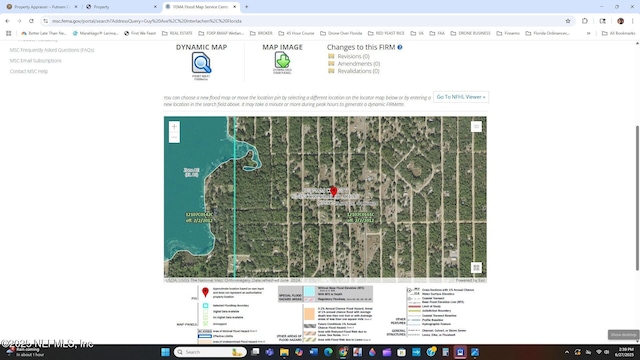Open MSC Frequently Asked Questions link
Viewport: 640px width, 360px height.
[52, 50]
